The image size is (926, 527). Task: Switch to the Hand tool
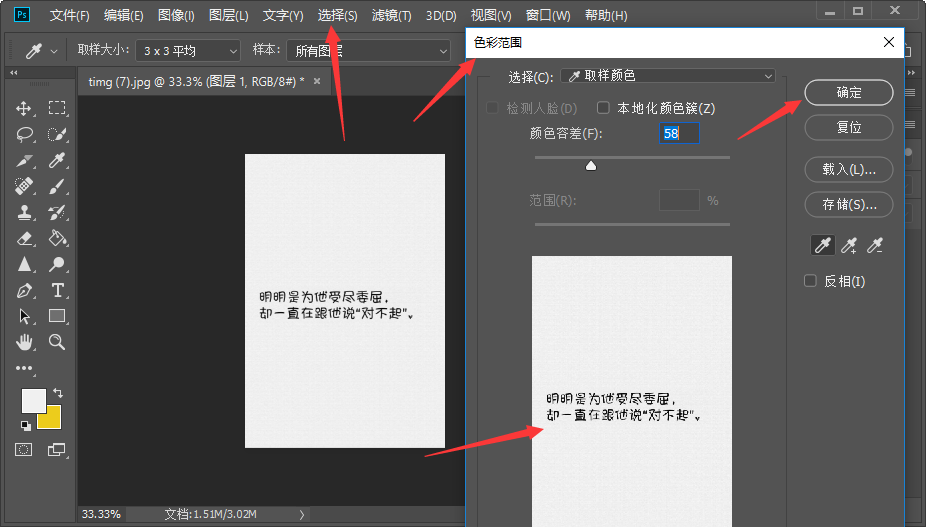point(25,342)
